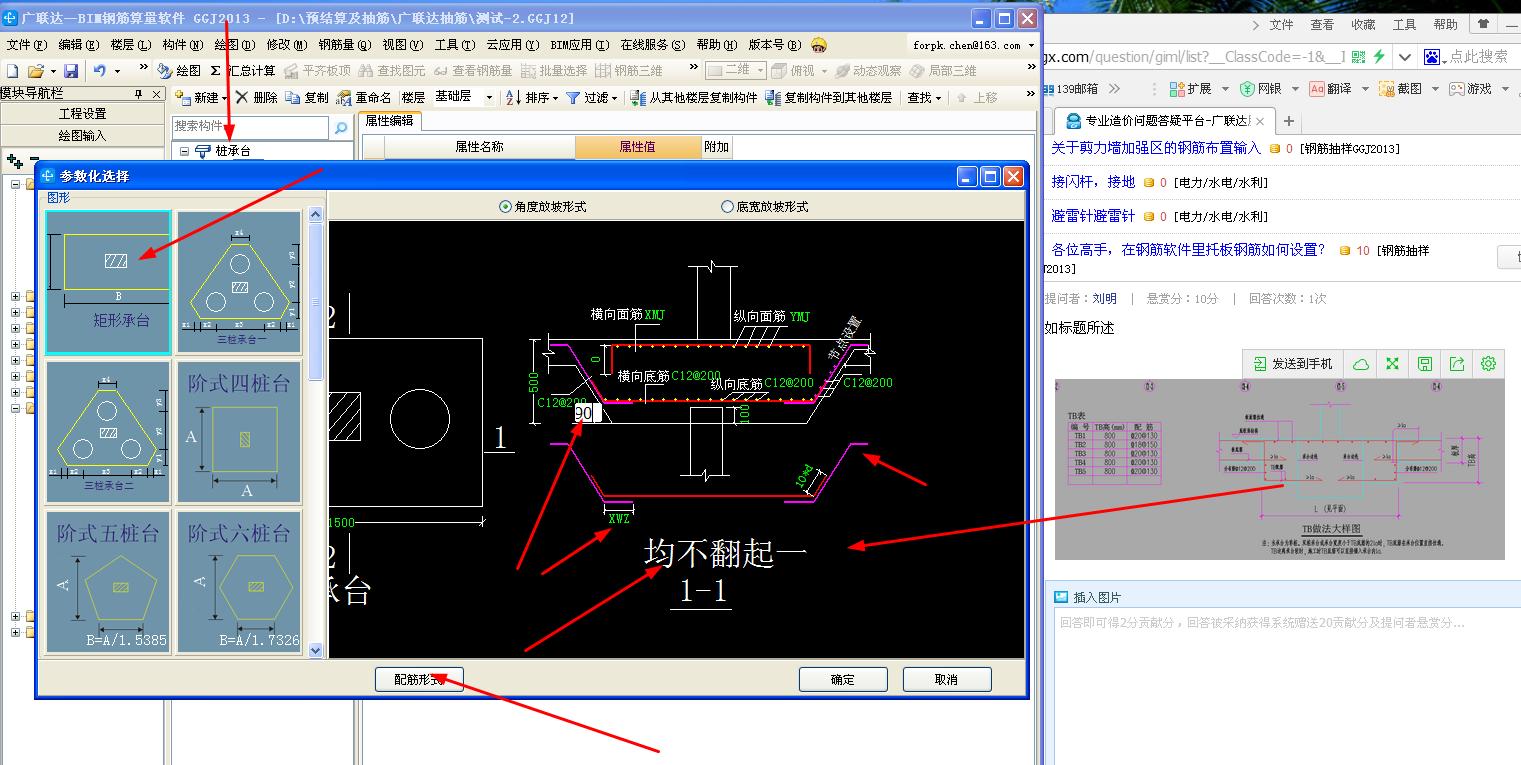1521x765 pixels.
Task: Select 阶式四桩台 shape thumbnail
Action: point(239,432)
